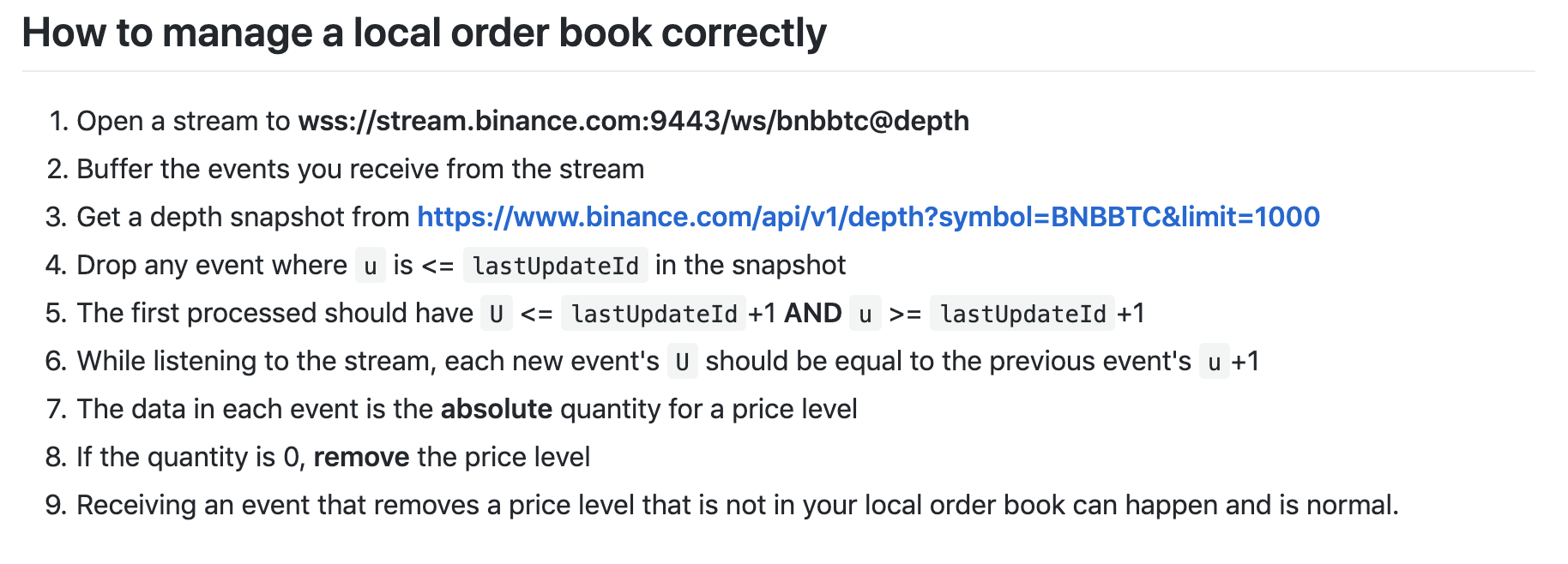The height and width of the screenshot is (564, 1568).
Task: Open the Binance depth snapshot API link
Action: [x=868, y=217]
